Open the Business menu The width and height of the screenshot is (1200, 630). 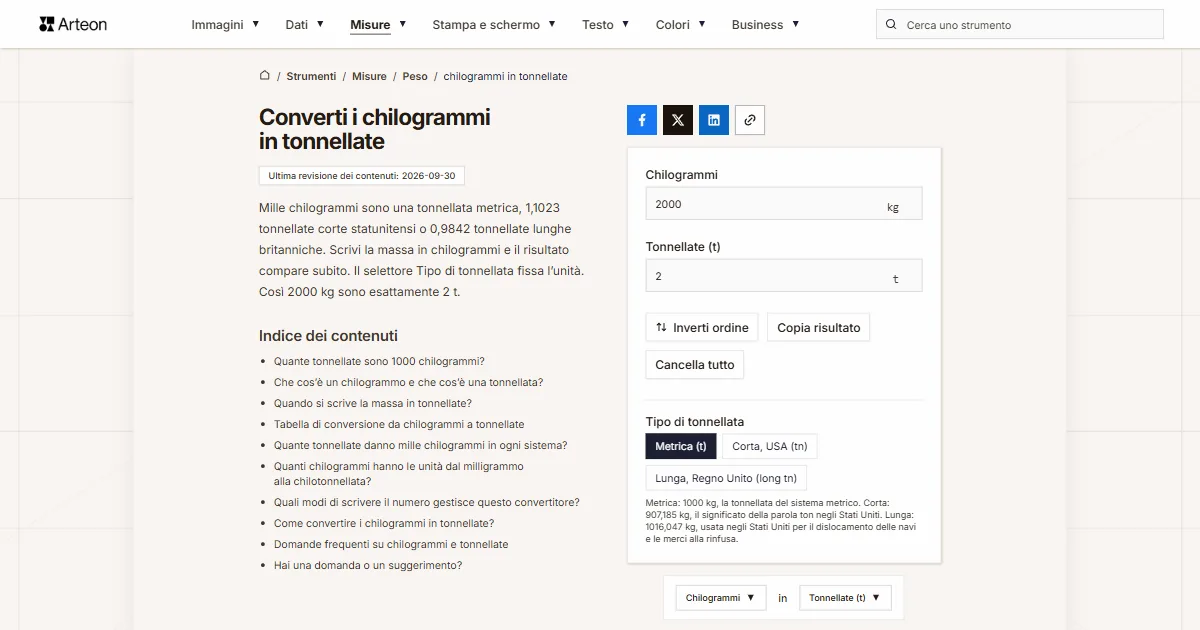tap(765, 24)
